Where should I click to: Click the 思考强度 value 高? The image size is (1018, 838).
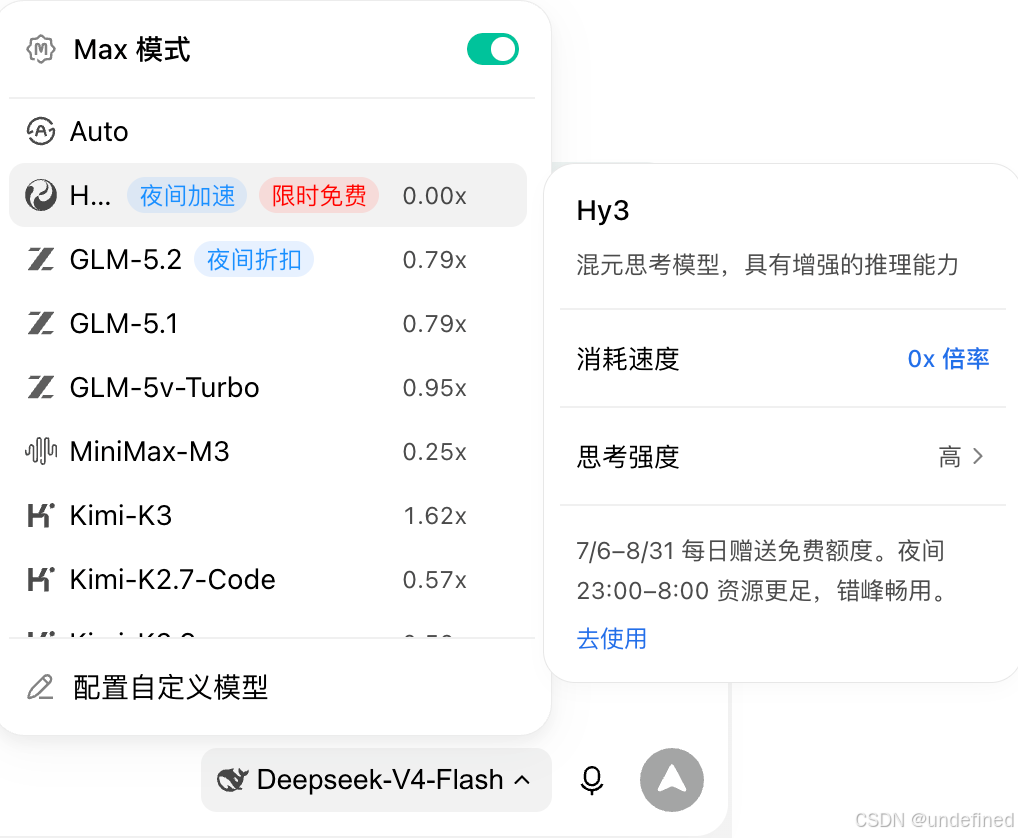pyautogui.click(x=950, y=457)
